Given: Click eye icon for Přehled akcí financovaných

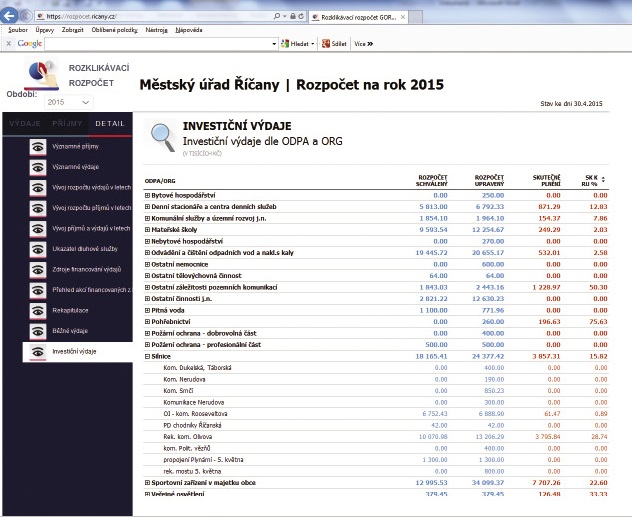Looking at the screenshot, I should click(x=38, y=290).
